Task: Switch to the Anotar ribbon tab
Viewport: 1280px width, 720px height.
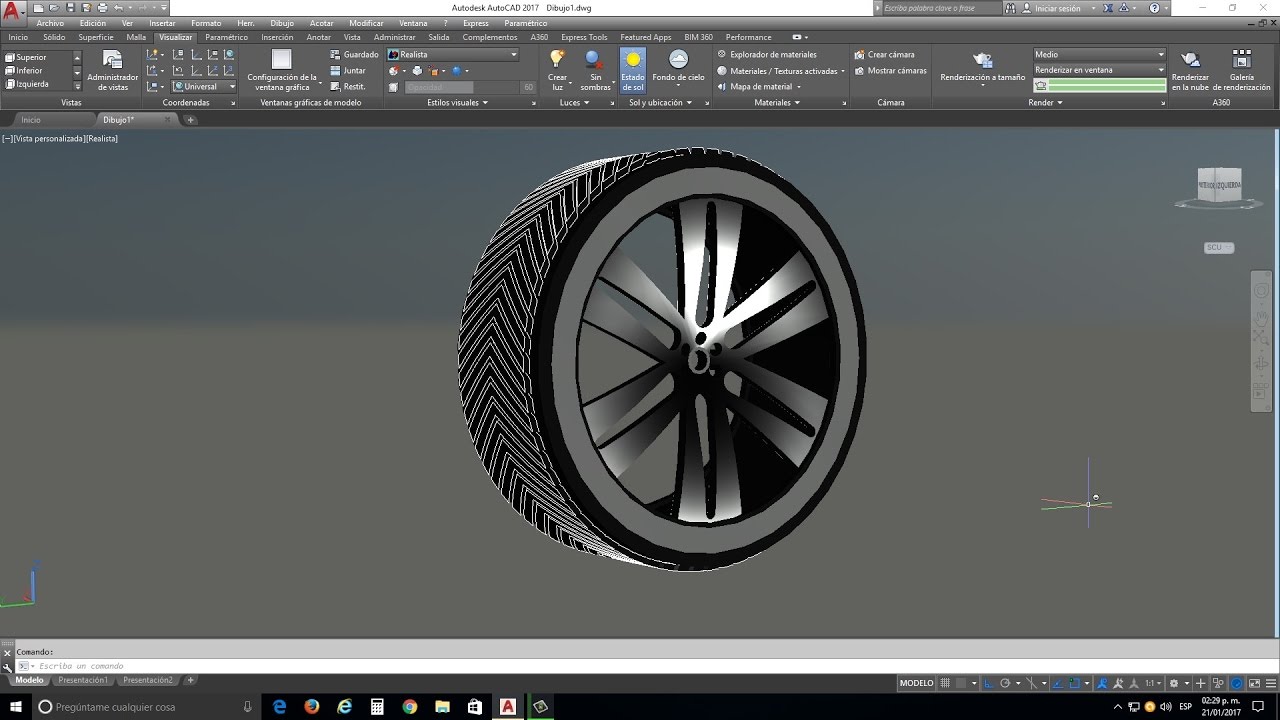Action: click(318, 37)
